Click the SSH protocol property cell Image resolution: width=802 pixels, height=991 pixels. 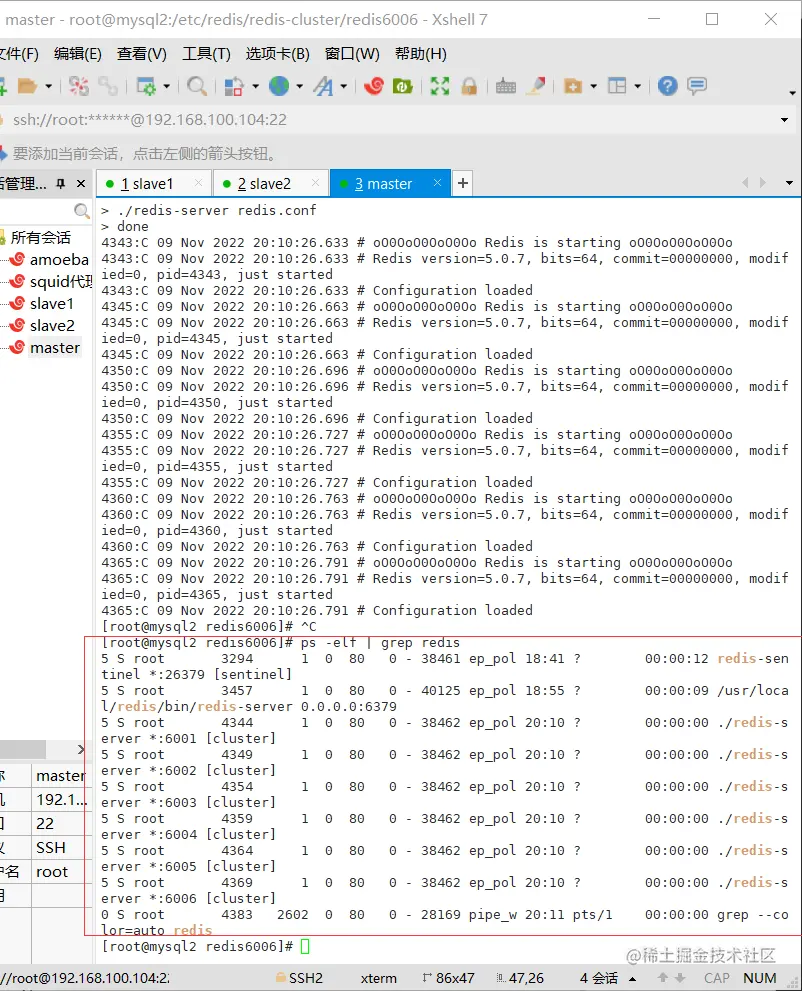pyautogui.click(x=62, y=848)
